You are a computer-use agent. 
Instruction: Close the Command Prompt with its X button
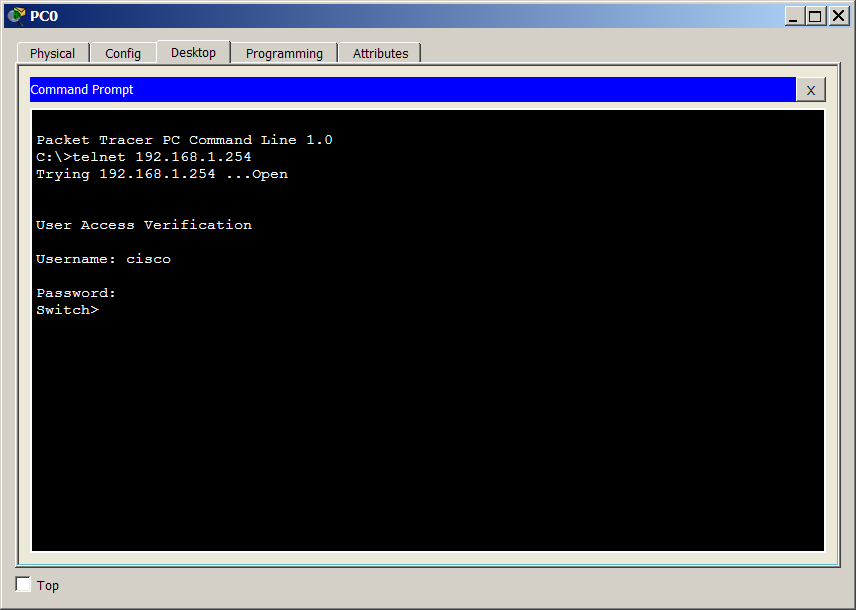[810, 90]
